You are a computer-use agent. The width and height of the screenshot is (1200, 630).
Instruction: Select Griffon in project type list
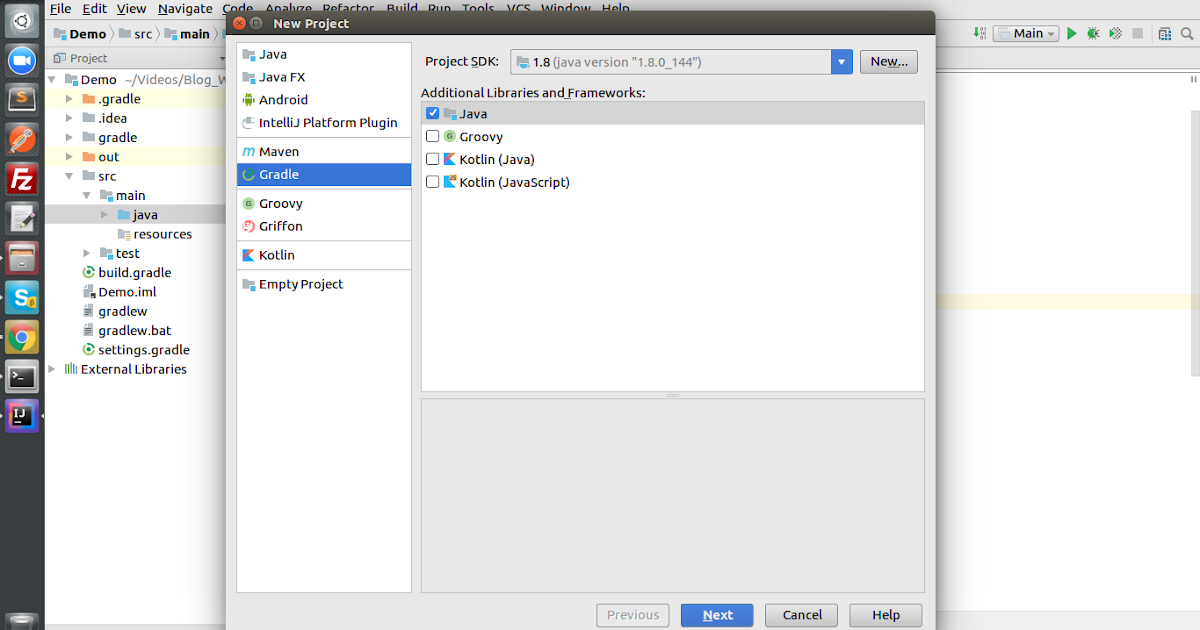coord(324,226)
